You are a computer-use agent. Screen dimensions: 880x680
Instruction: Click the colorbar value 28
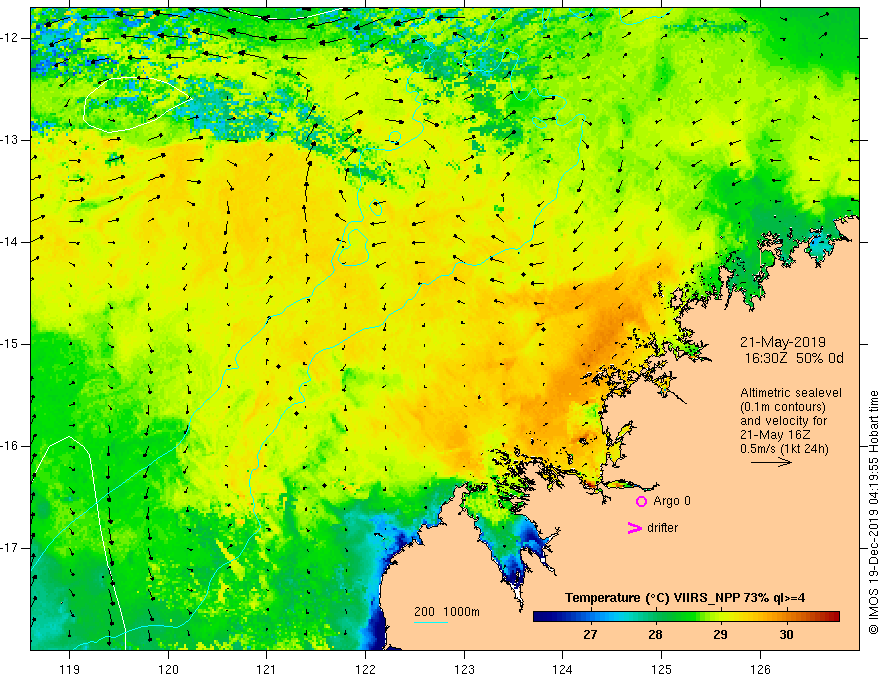[x=655, y=635]
